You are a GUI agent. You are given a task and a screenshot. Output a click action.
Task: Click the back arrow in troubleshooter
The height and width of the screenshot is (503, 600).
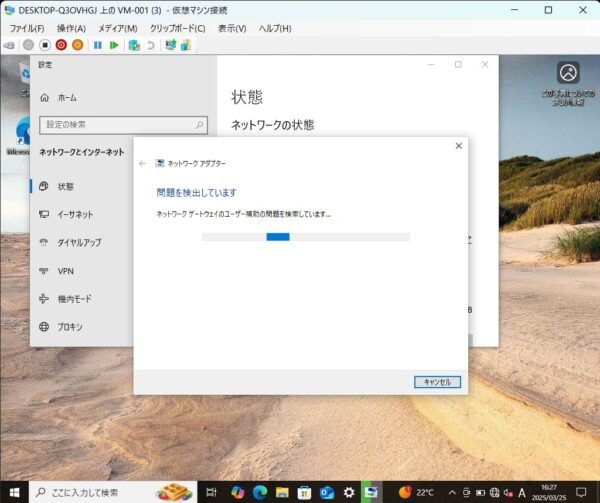point(142,163)
